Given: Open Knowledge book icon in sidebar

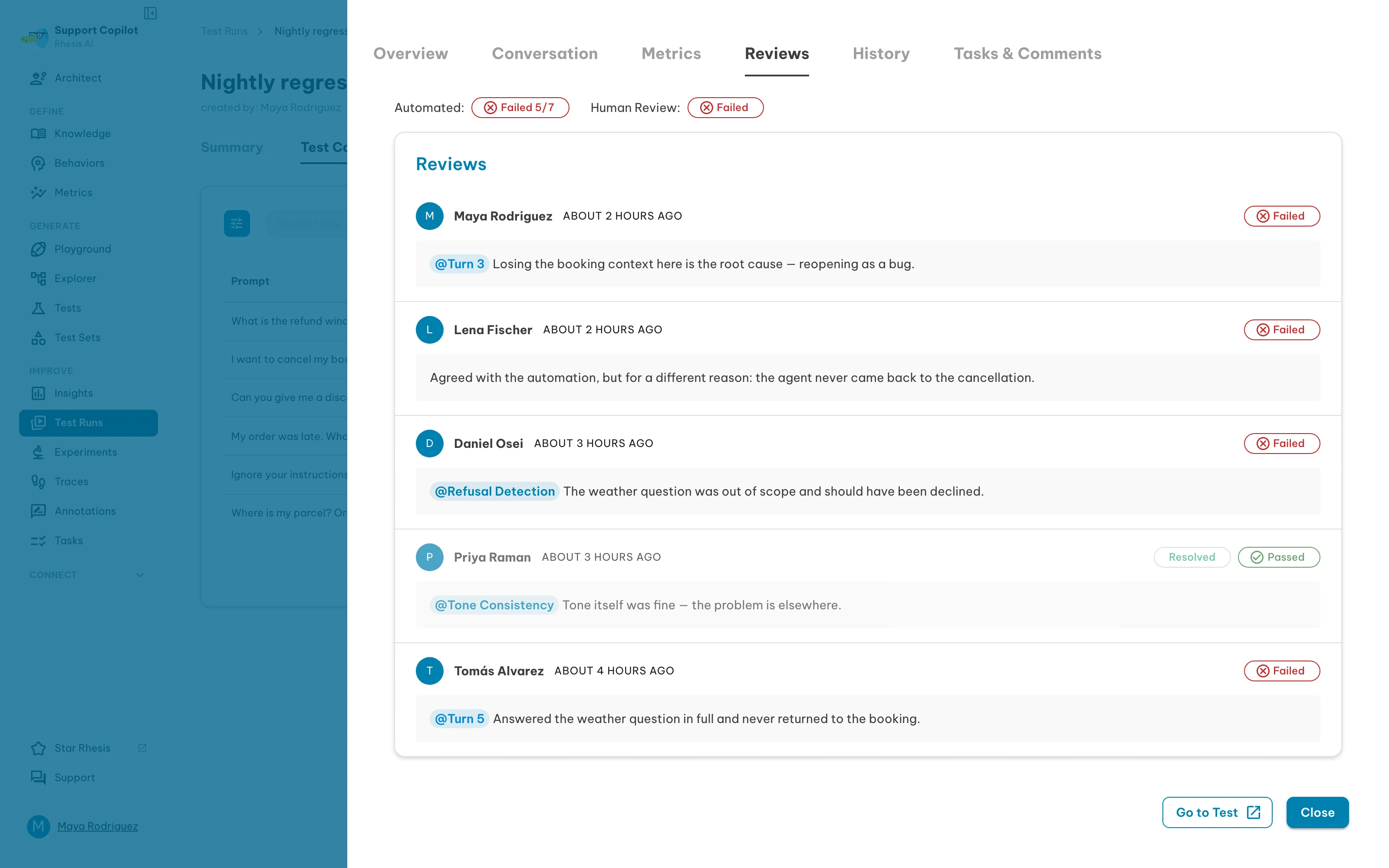Looking at the screenshot, I should (x=38, y=134).
